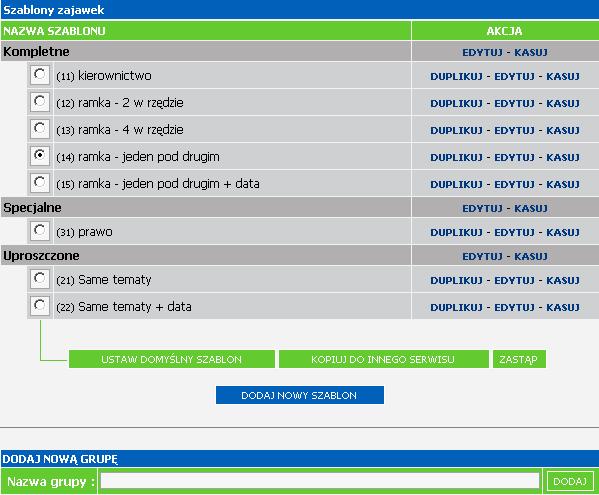
Task: Click EDYTUJ for the Uproszczone group
Action: [x=482, y=256]
